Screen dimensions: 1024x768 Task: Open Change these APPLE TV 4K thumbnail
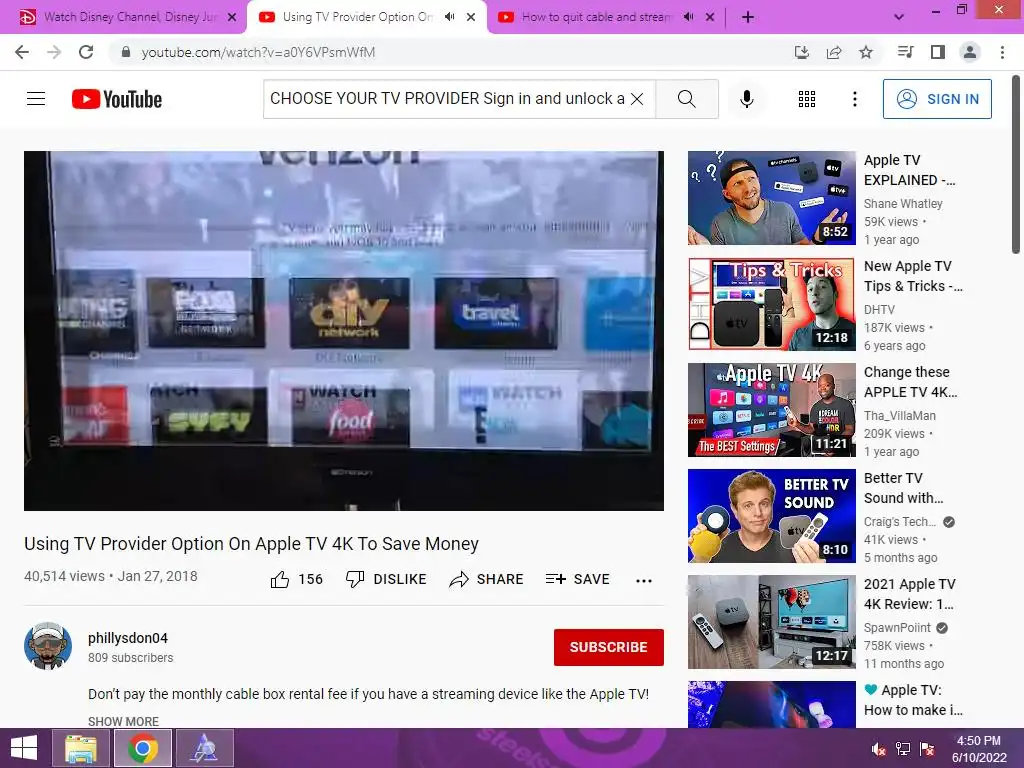[771, 409]
